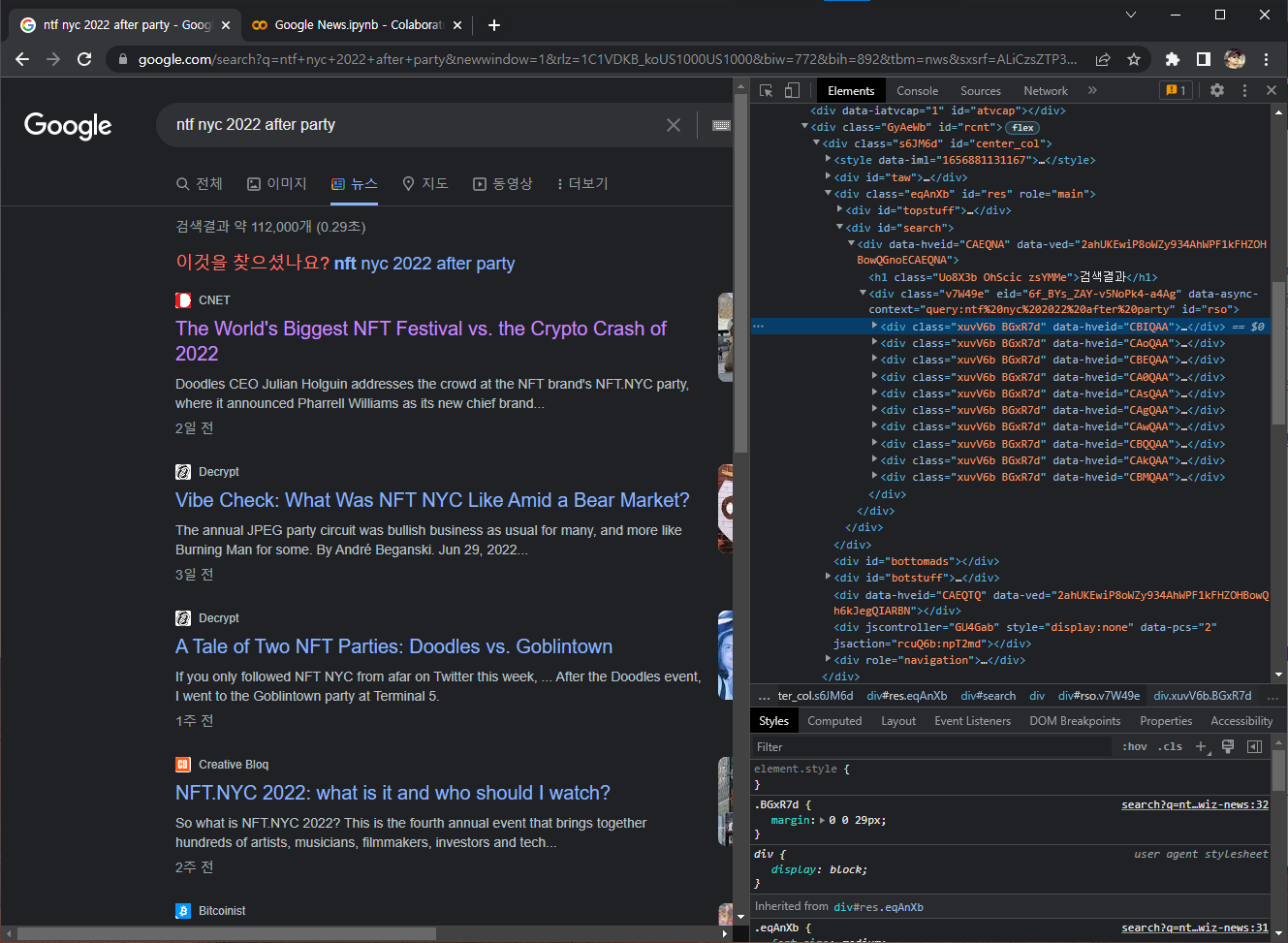The image size is (1288, 943).
Task: Open the NFT.NYC 2022 Creative Bloq article
Action: pyautogui.click(x=393, y=793)
